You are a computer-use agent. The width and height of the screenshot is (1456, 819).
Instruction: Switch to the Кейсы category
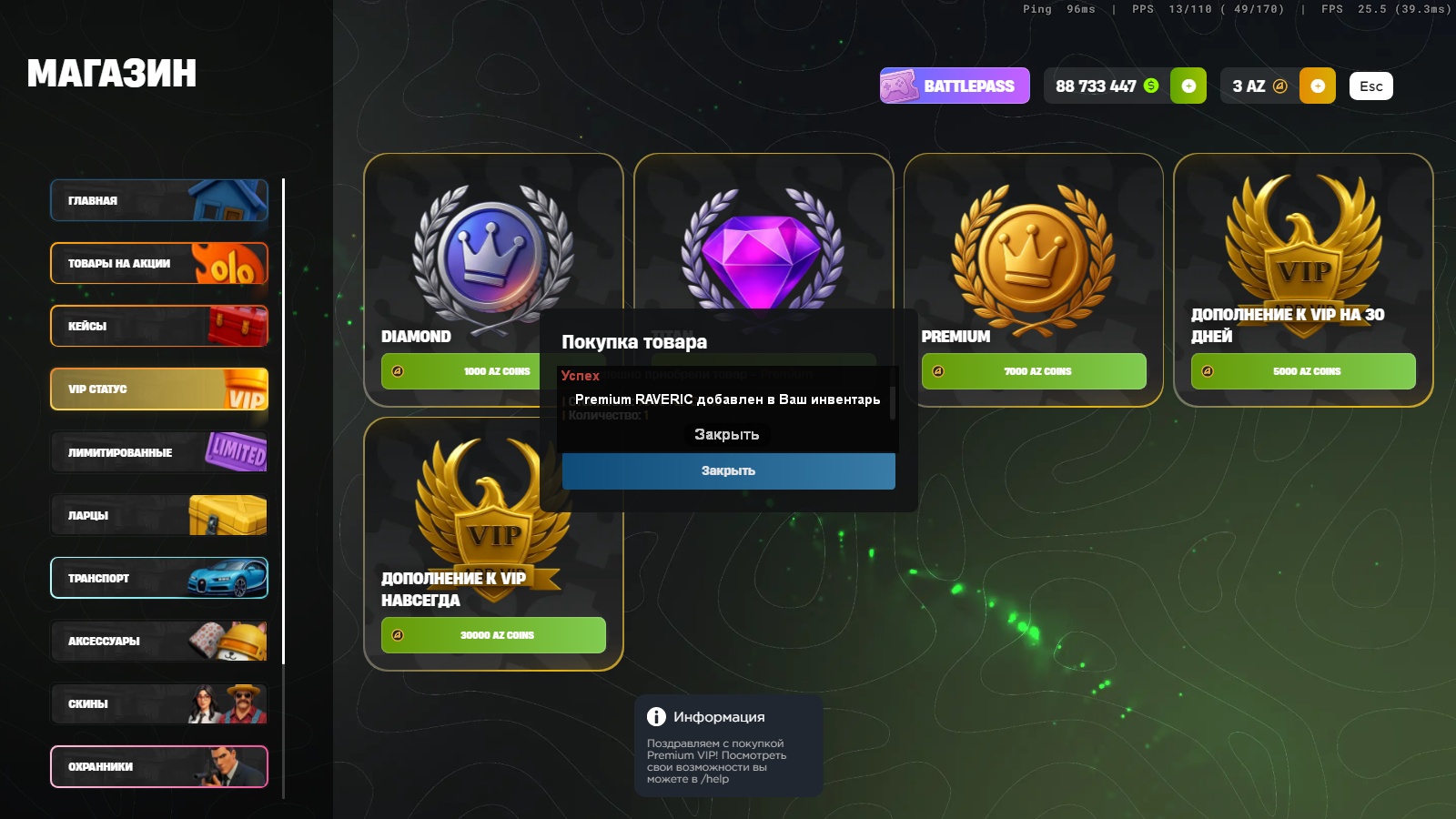click(159, 326)
